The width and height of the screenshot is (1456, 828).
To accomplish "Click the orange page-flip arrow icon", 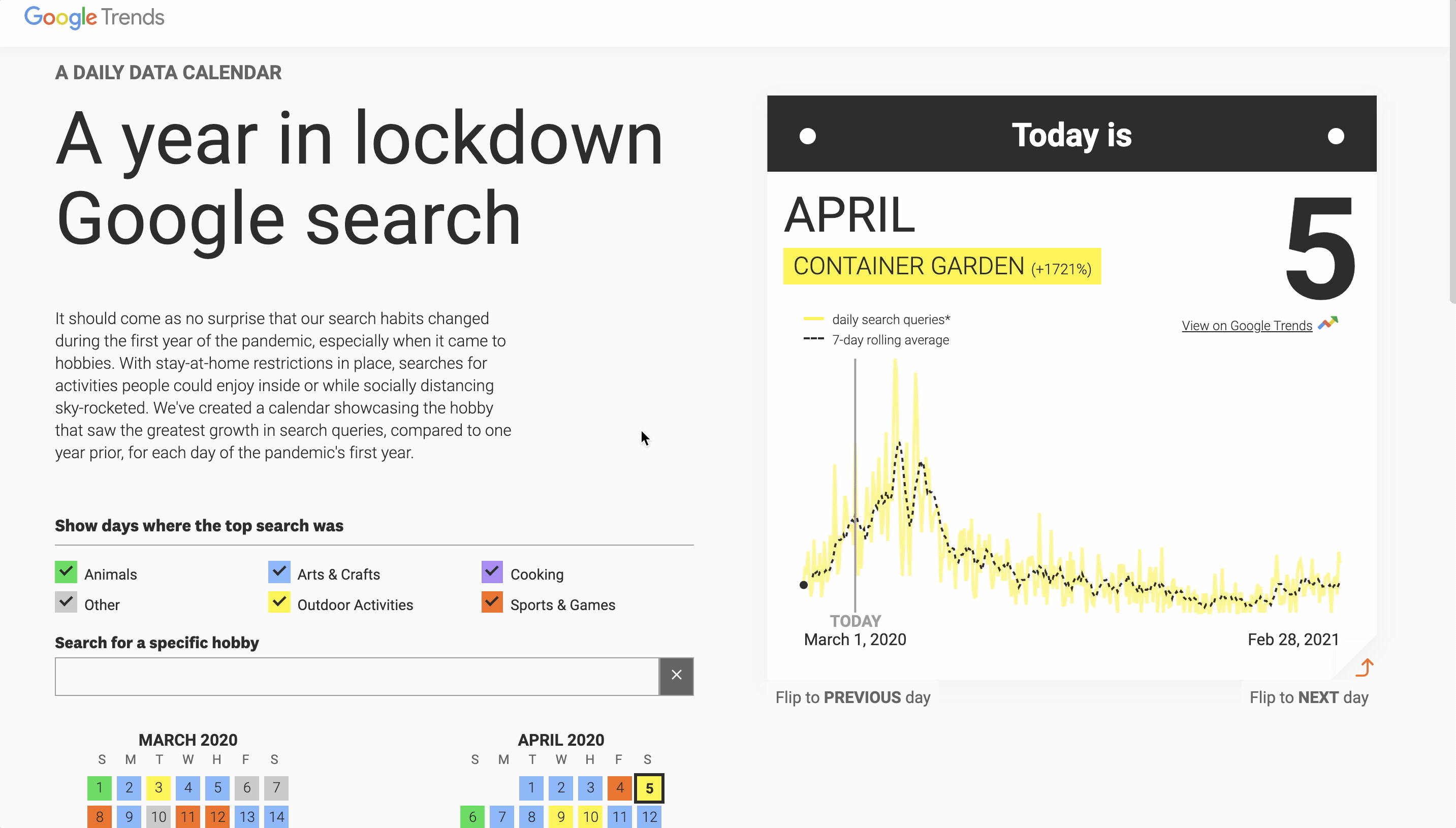I will click(x=1365, y=667).
